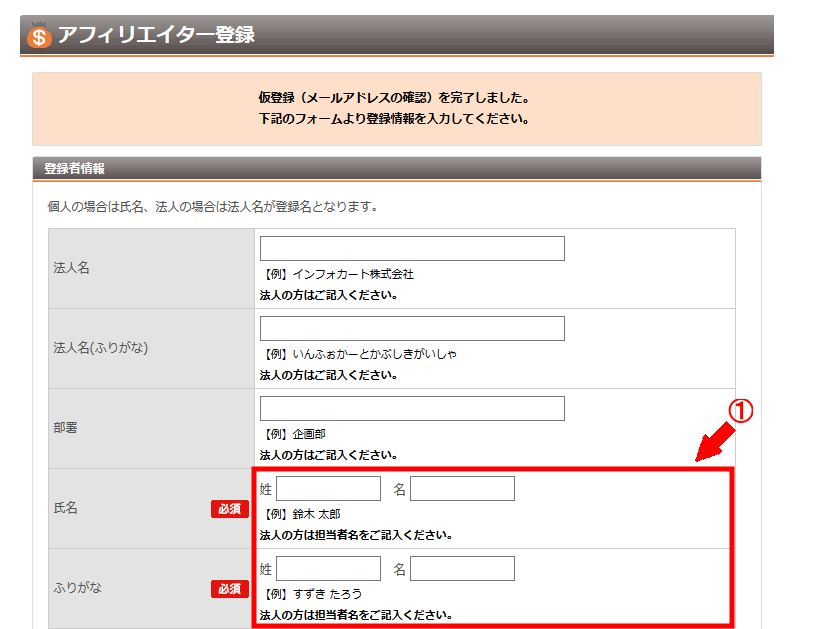Click the アフィリエイター登録 page title
This screenshot has width=826, height=629.
click(156, 35)
